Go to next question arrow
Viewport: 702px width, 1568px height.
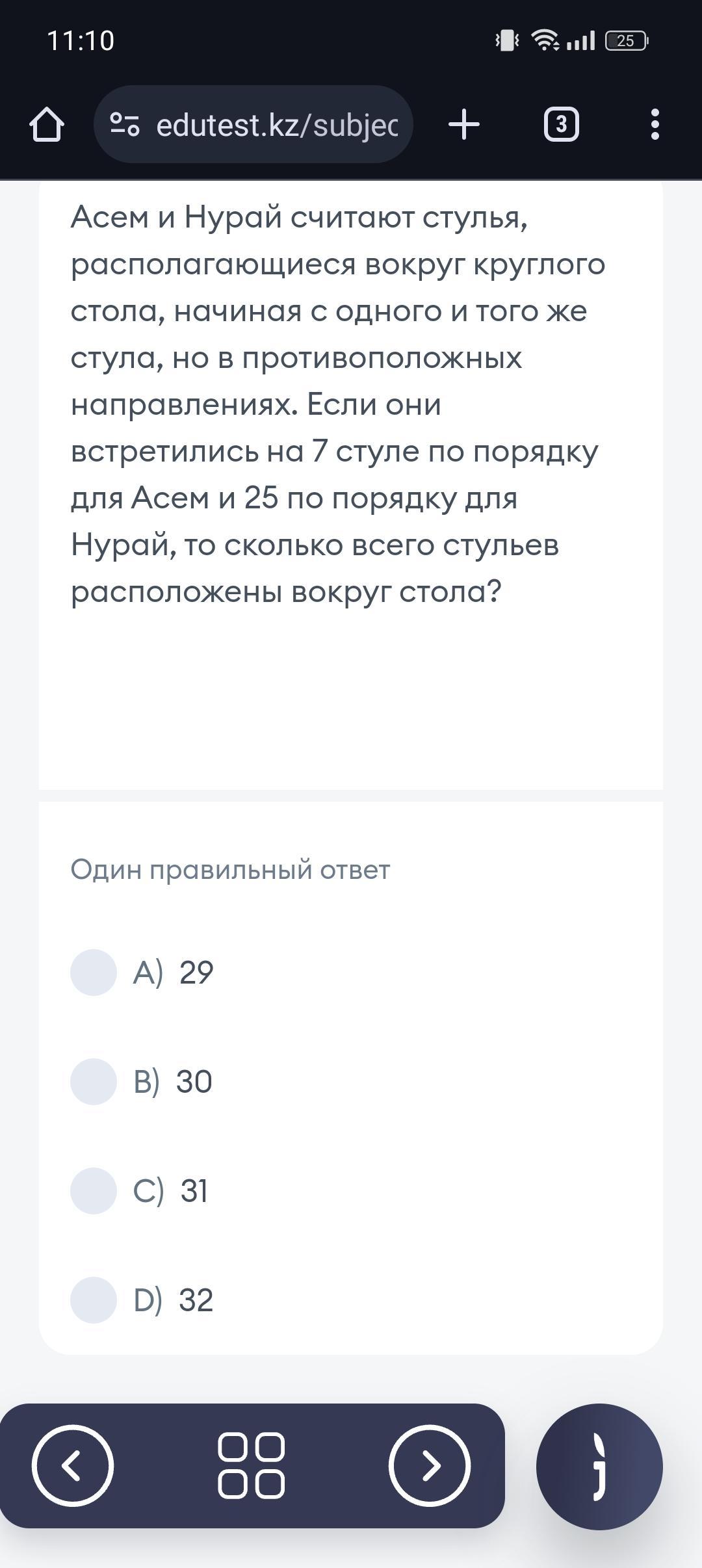tap(430, 1465)
